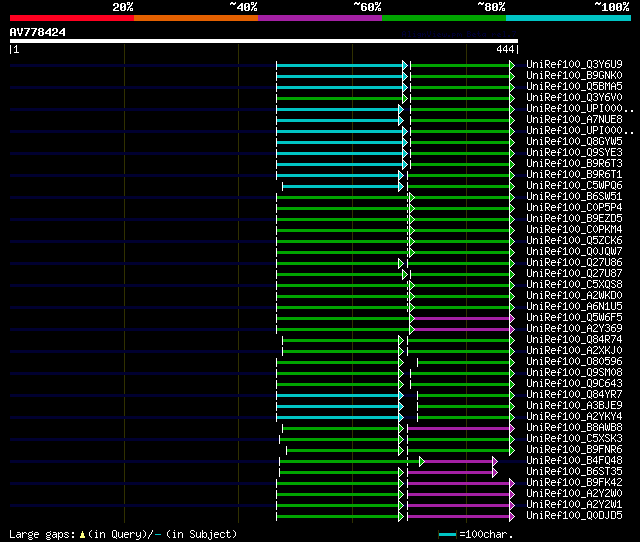
Task: Click the UniRef100_A2Y2W0 label
Action: [574, 494]
